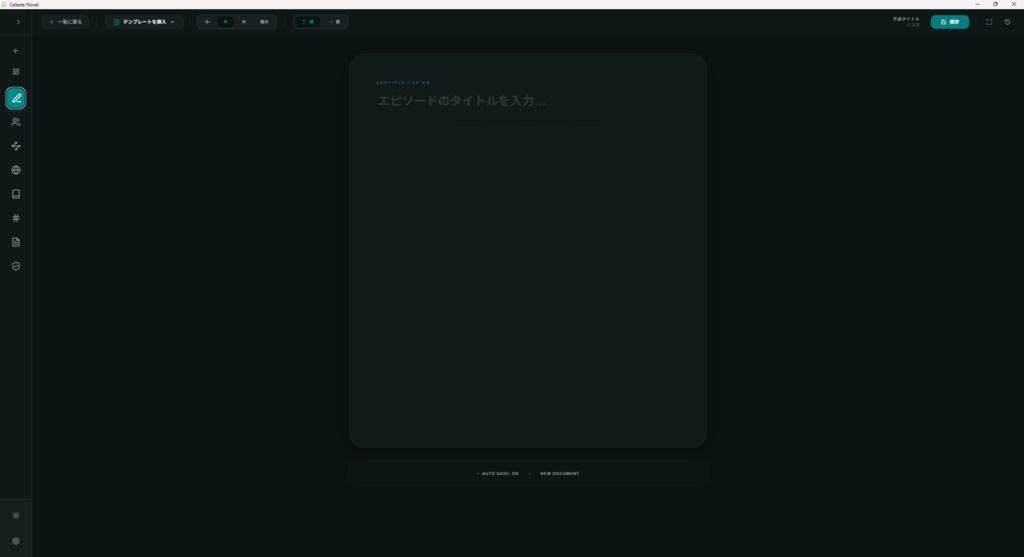
Task: Open the dashboard grid icon
Action: 16,72
